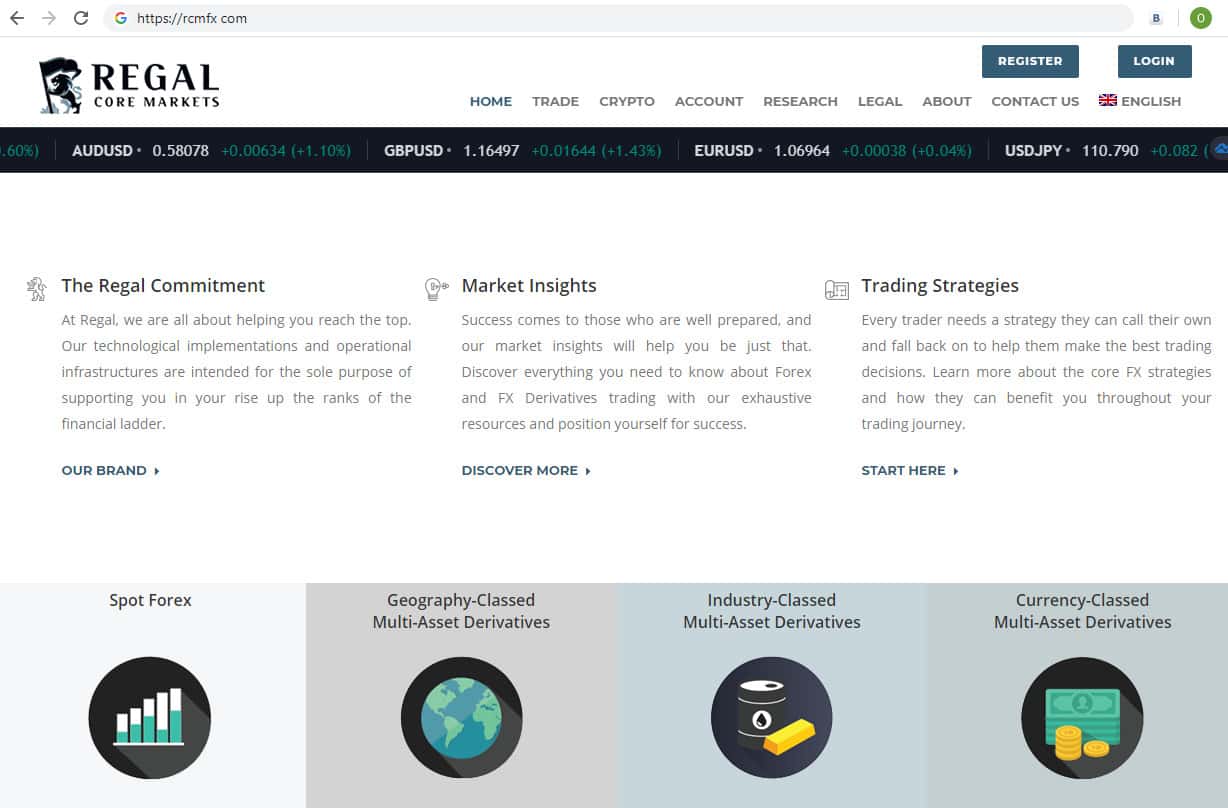Click Geography-Classed Multi-Asset Derivatives title
Screen dimensions: 1228x808
point(461,611)
